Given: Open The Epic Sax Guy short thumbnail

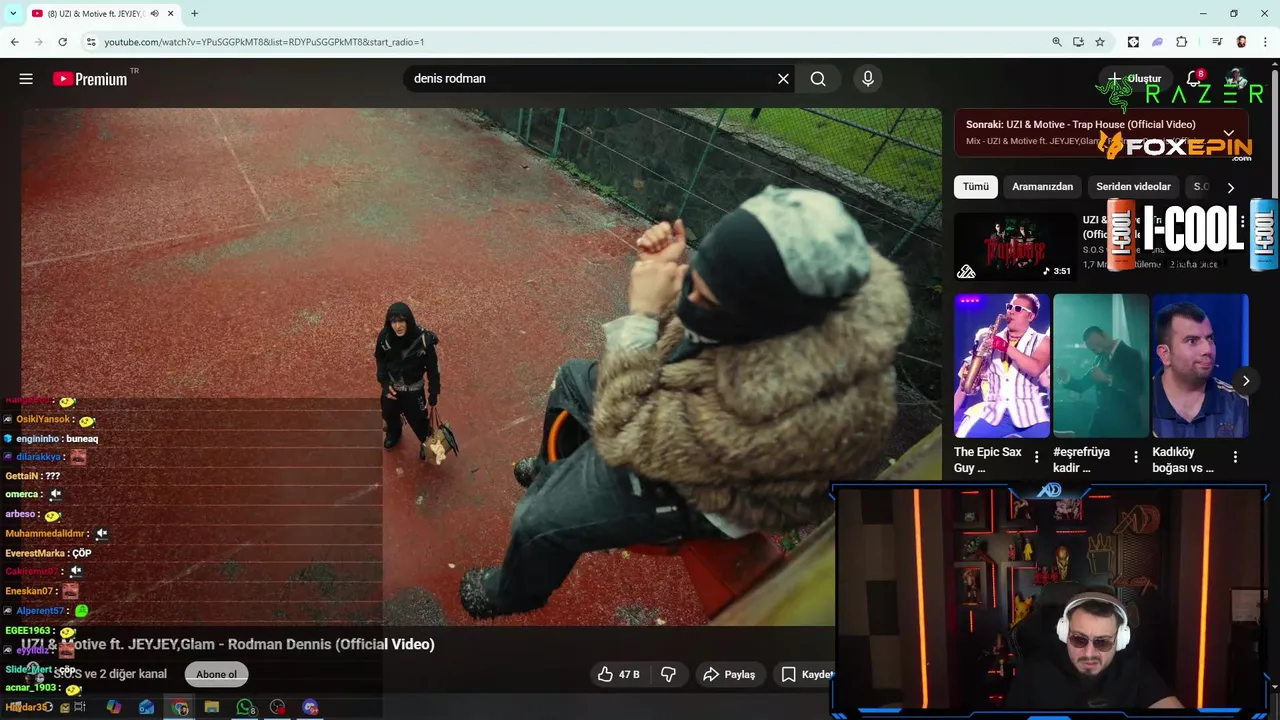Looking at the screenshot, I should click(1001, 366).
